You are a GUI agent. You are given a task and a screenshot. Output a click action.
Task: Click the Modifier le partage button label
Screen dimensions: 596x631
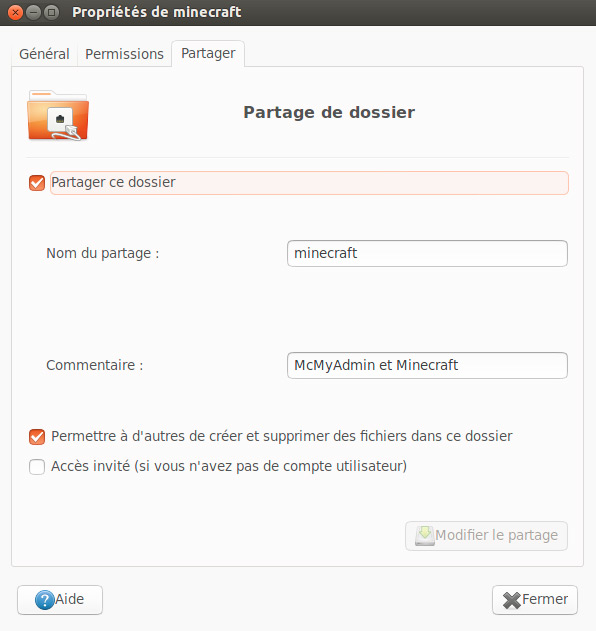tap(496, 535)
